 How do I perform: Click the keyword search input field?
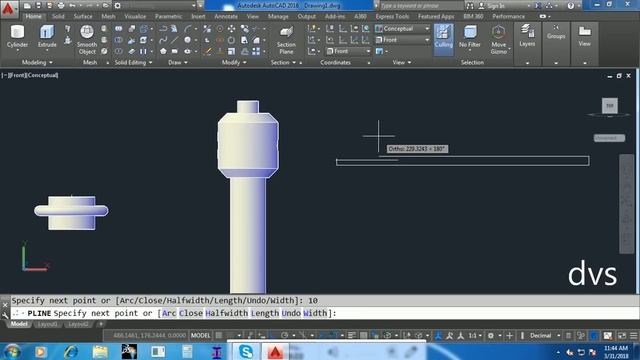click(x=421, y=6)
